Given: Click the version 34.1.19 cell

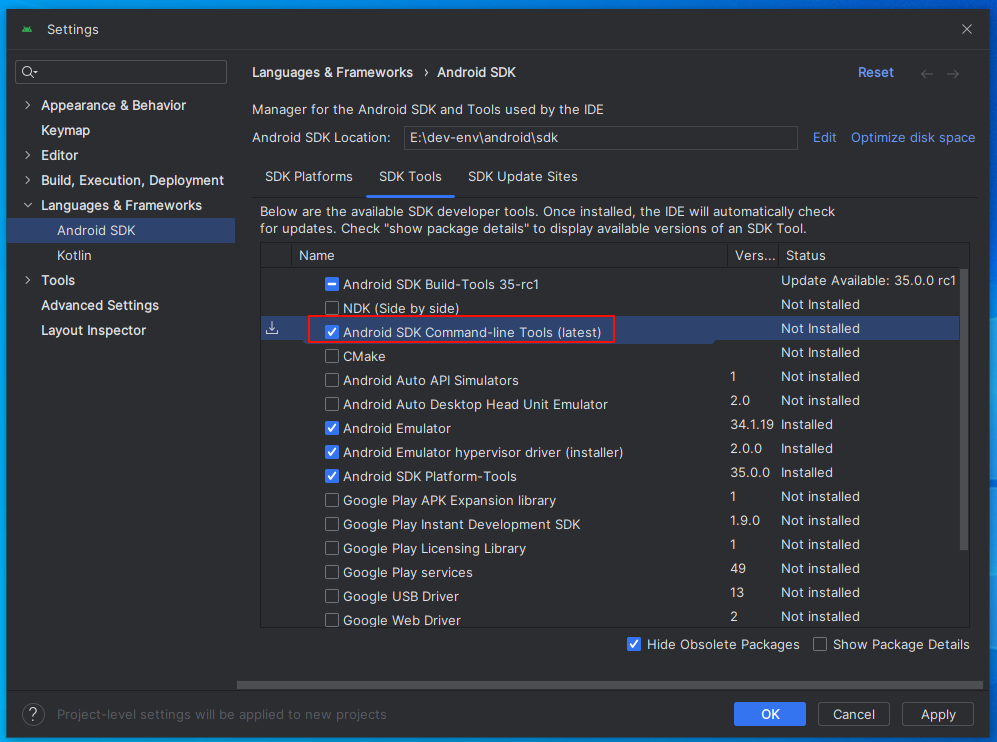Looking at the screenshot, I should click(x=752, y=425).
